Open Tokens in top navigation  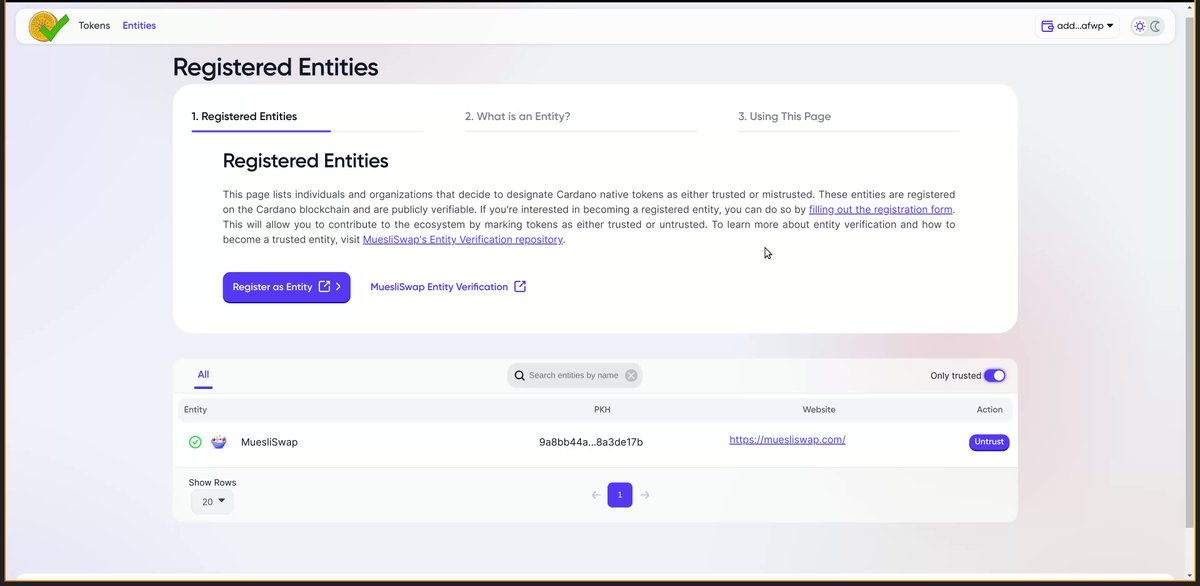tap(94, 26)
